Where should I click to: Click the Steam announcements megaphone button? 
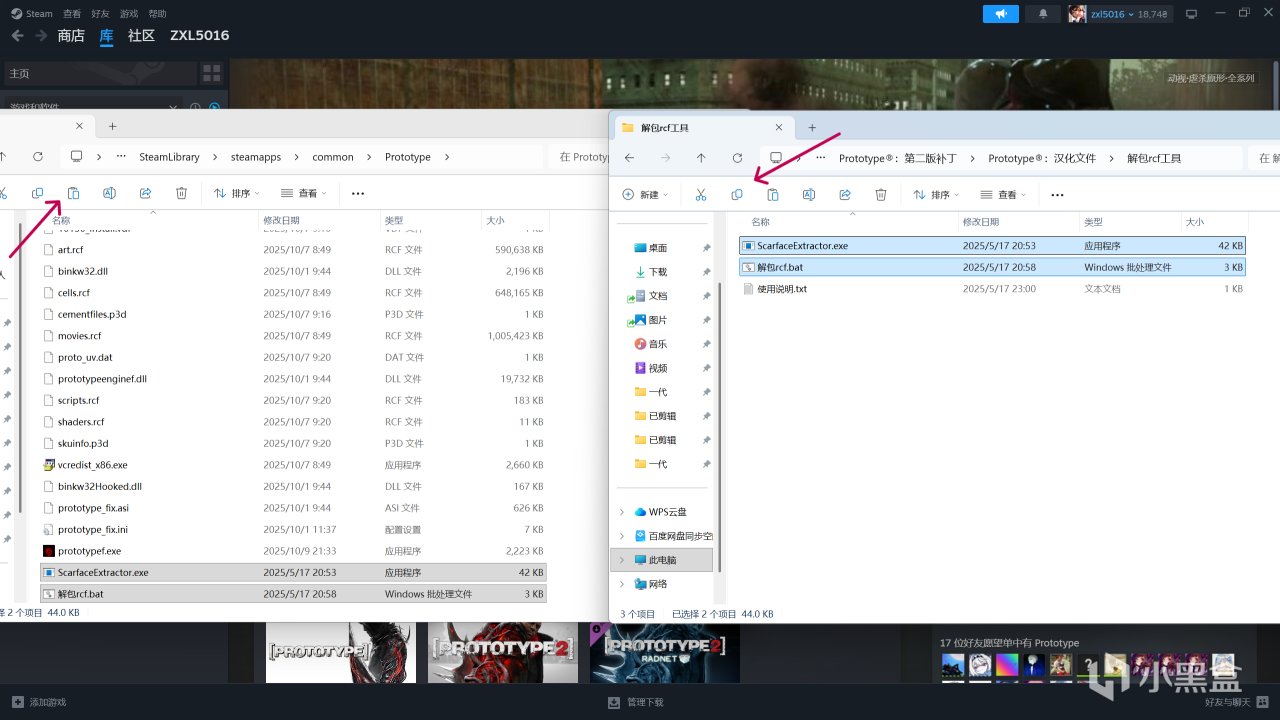[x=1001, y=14]
